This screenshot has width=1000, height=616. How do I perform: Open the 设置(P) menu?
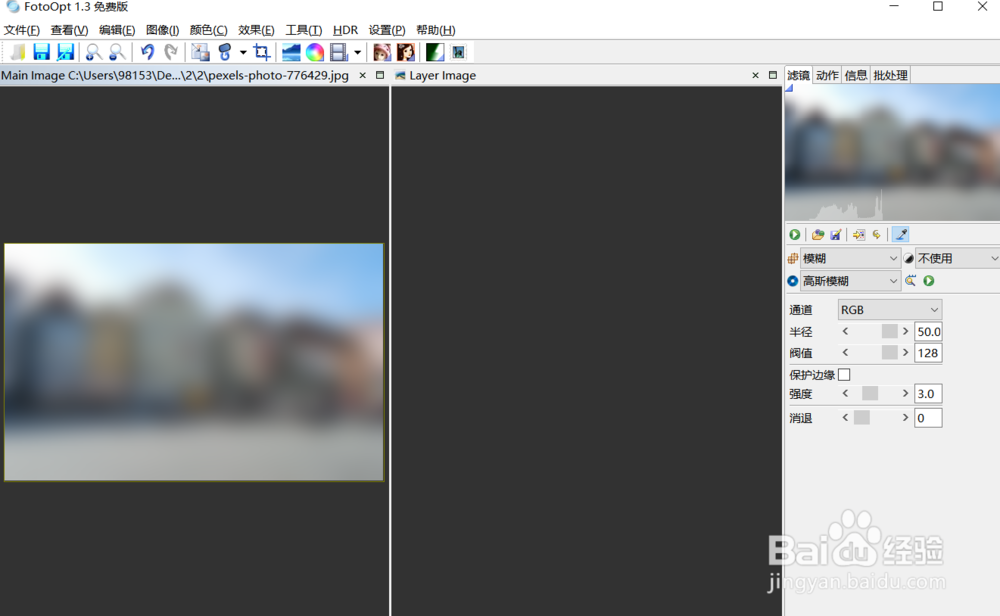(x=387, y=30)
